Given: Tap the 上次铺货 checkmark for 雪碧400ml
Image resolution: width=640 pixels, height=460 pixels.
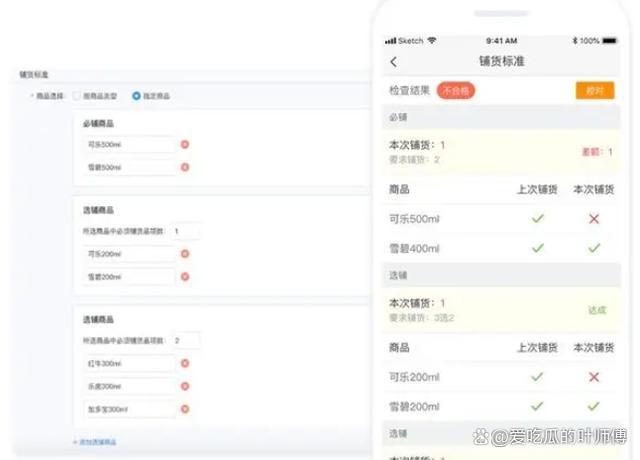Looking at the screenshot, I should click(538, 248).
